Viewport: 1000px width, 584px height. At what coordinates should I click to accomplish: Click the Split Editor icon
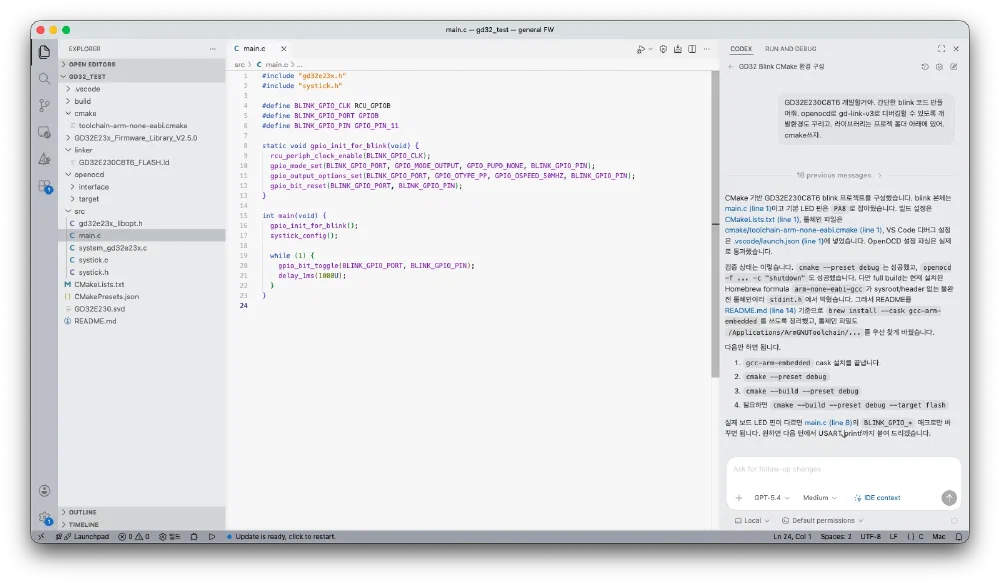[x=692, y=48]
